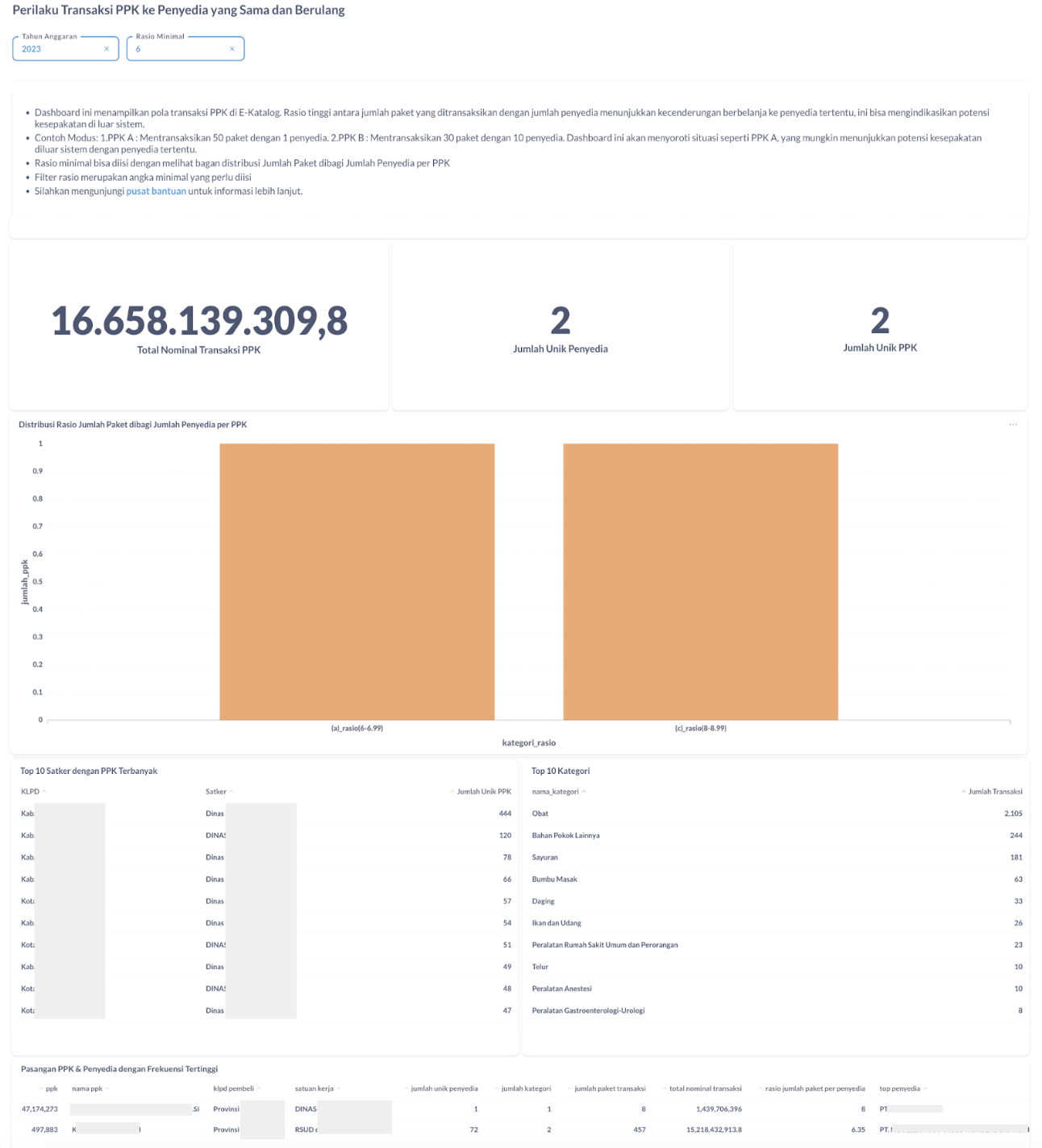Click the Jumlah Unik Penyedia card value
This screenshot has width=1042, height=1148.
pos(561,321)
